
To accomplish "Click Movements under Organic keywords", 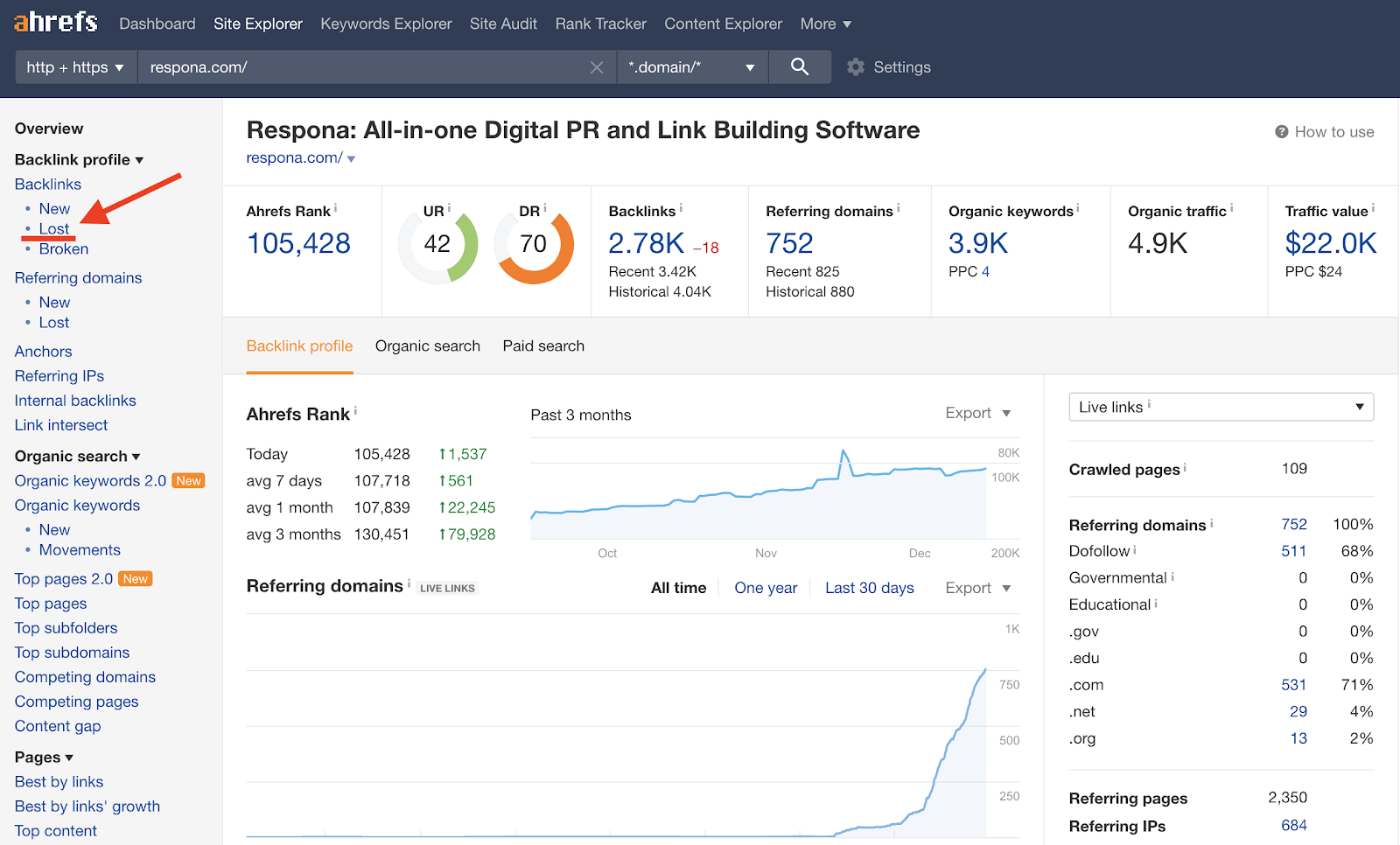I will (80, 550).
